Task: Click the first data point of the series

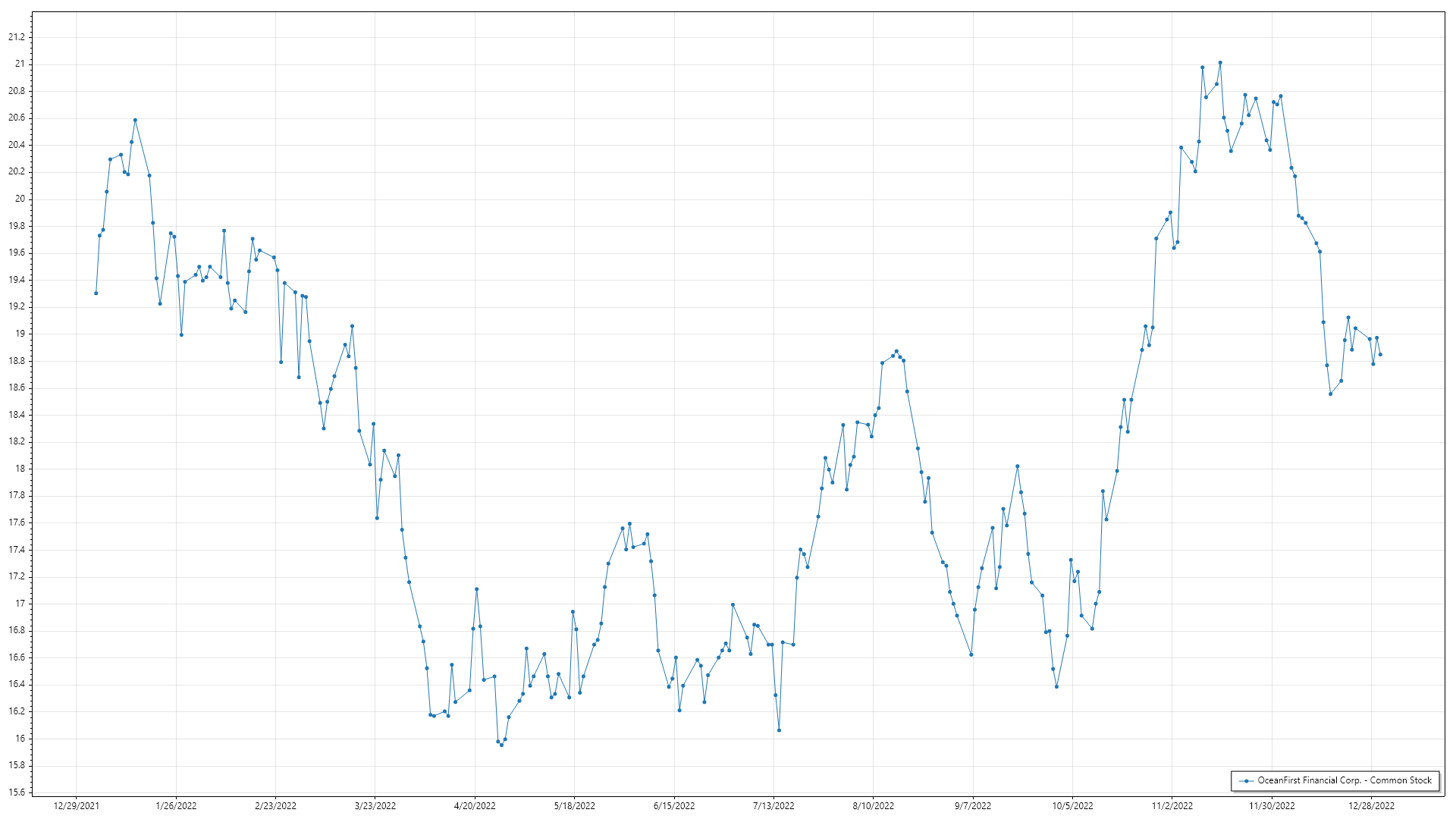Action: [96, 293]
